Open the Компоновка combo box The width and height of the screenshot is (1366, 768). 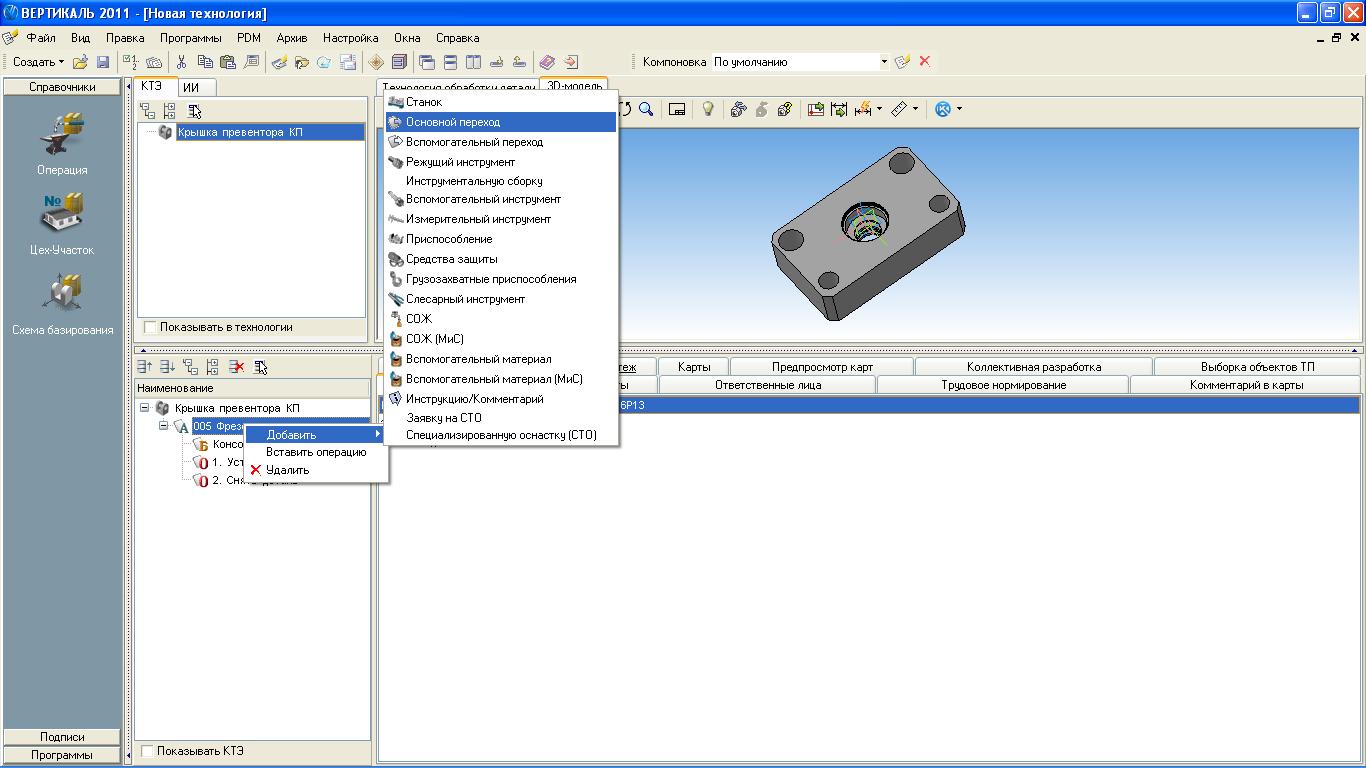click(x=801, y=62)
